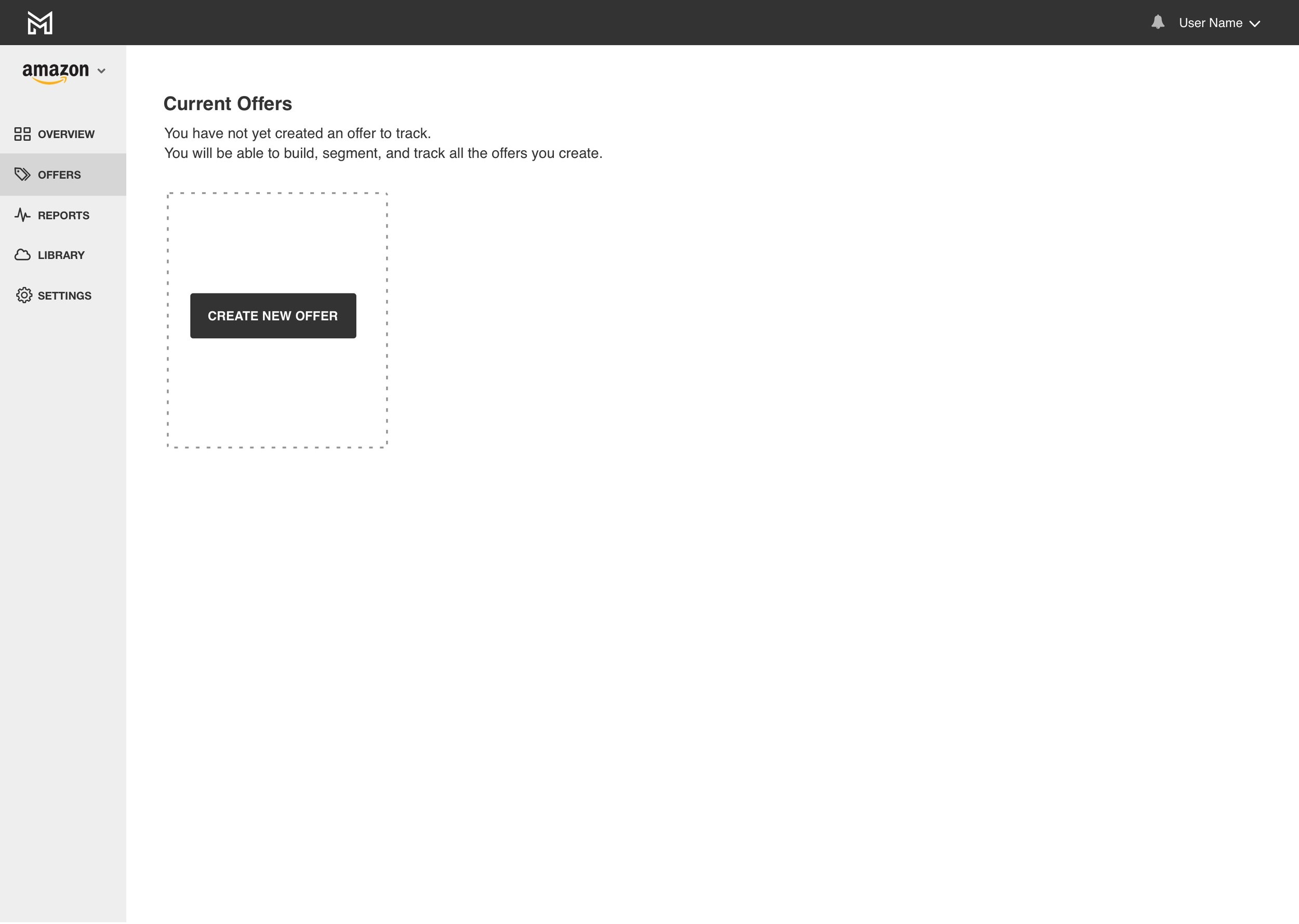Open the Reports menu item
This screenshot has height=924, width=1299.
[x=63, y=216]
